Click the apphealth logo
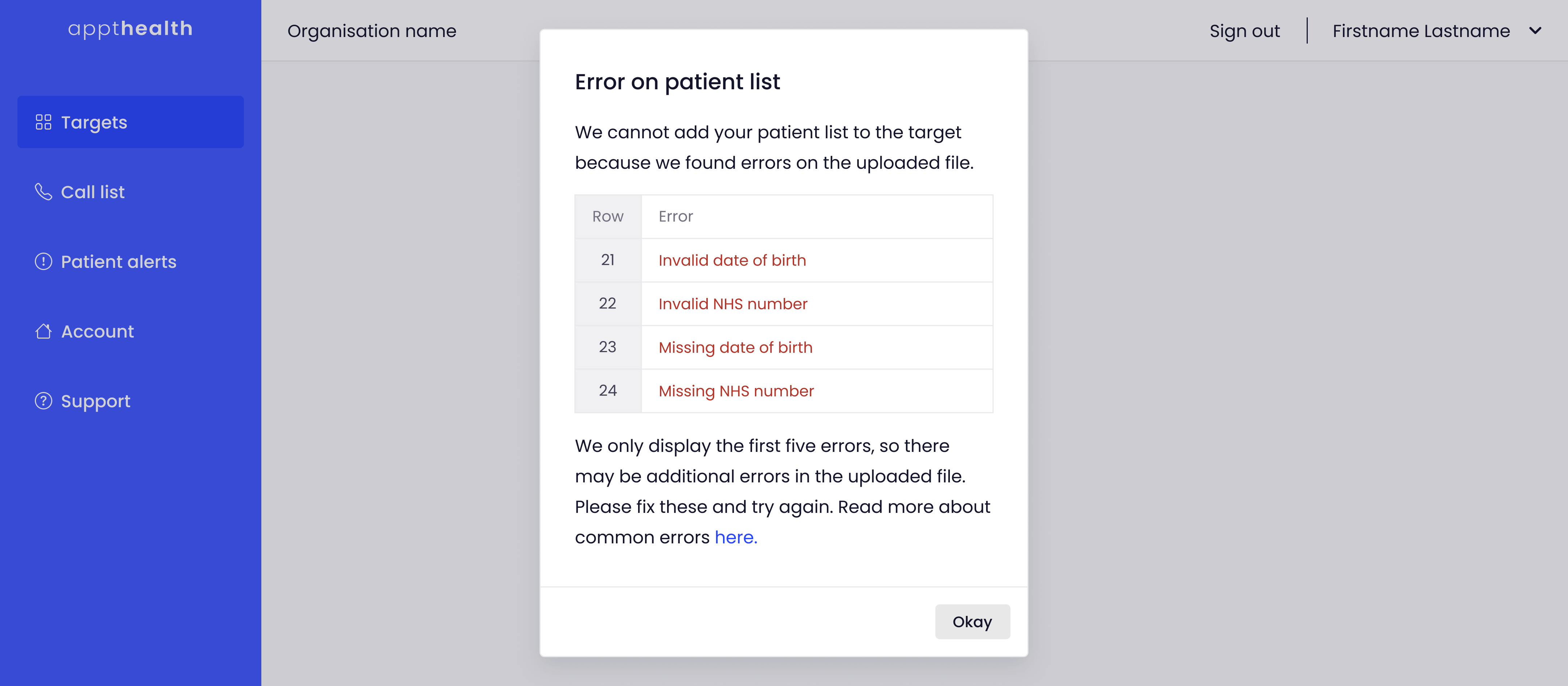Screen dimensions: 1568x686 click(x=130, y=29)
